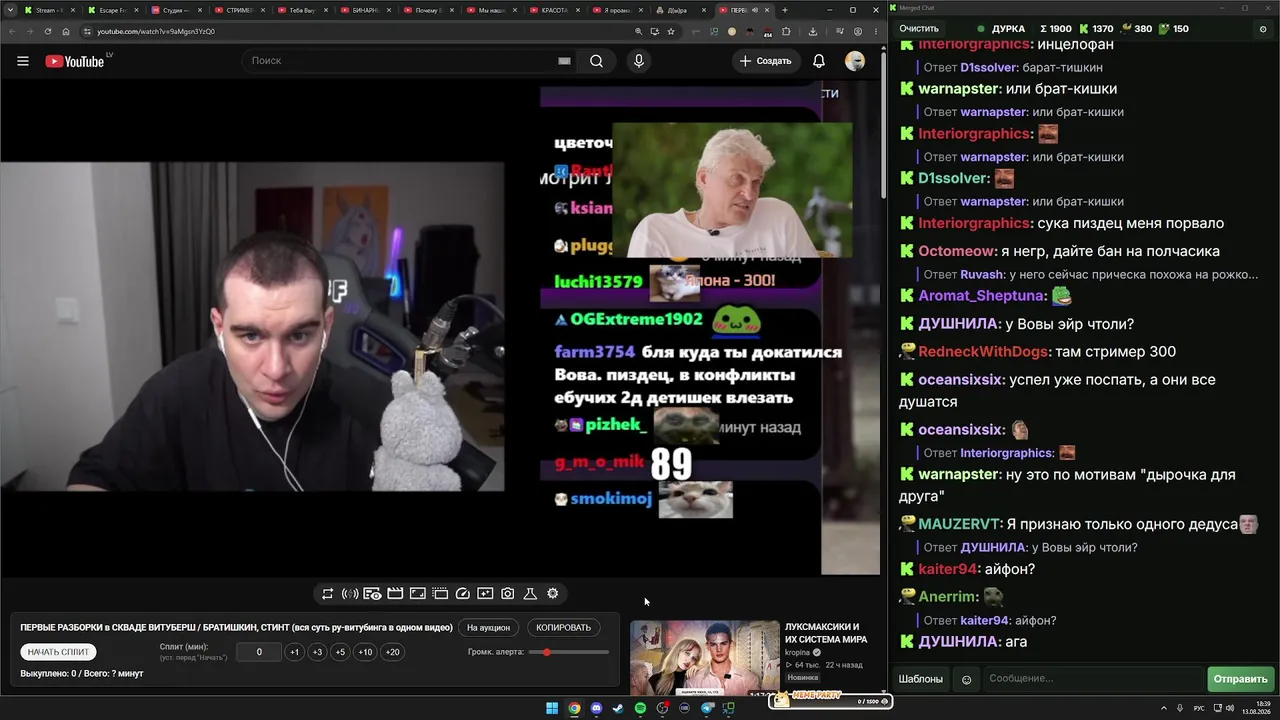Click the Создать button on YouTube

[766, 61]
